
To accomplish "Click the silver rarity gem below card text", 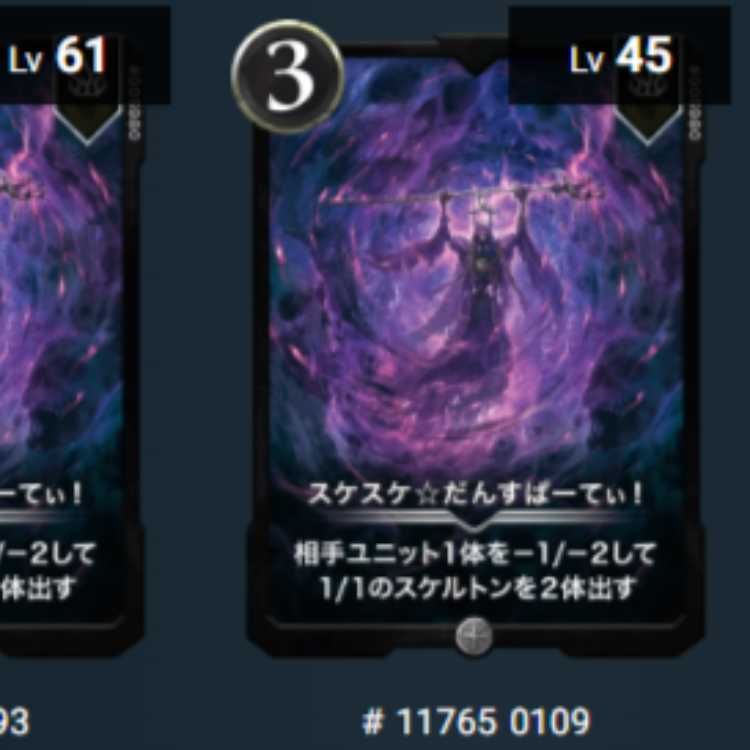I will (474, 637).
